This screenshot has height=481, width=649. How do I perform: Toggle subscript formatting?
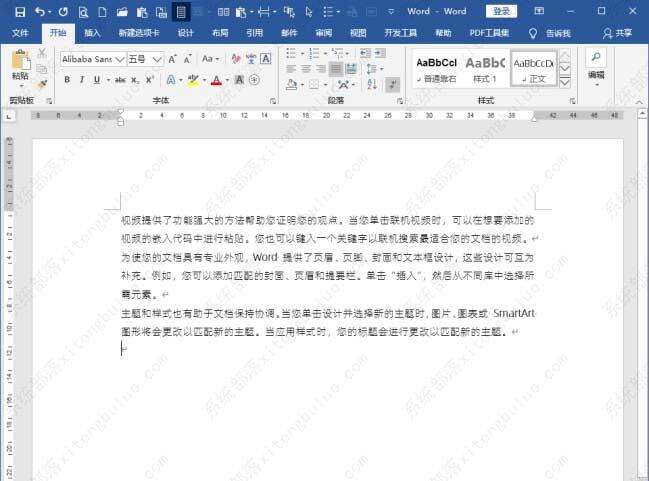point(135,80)
